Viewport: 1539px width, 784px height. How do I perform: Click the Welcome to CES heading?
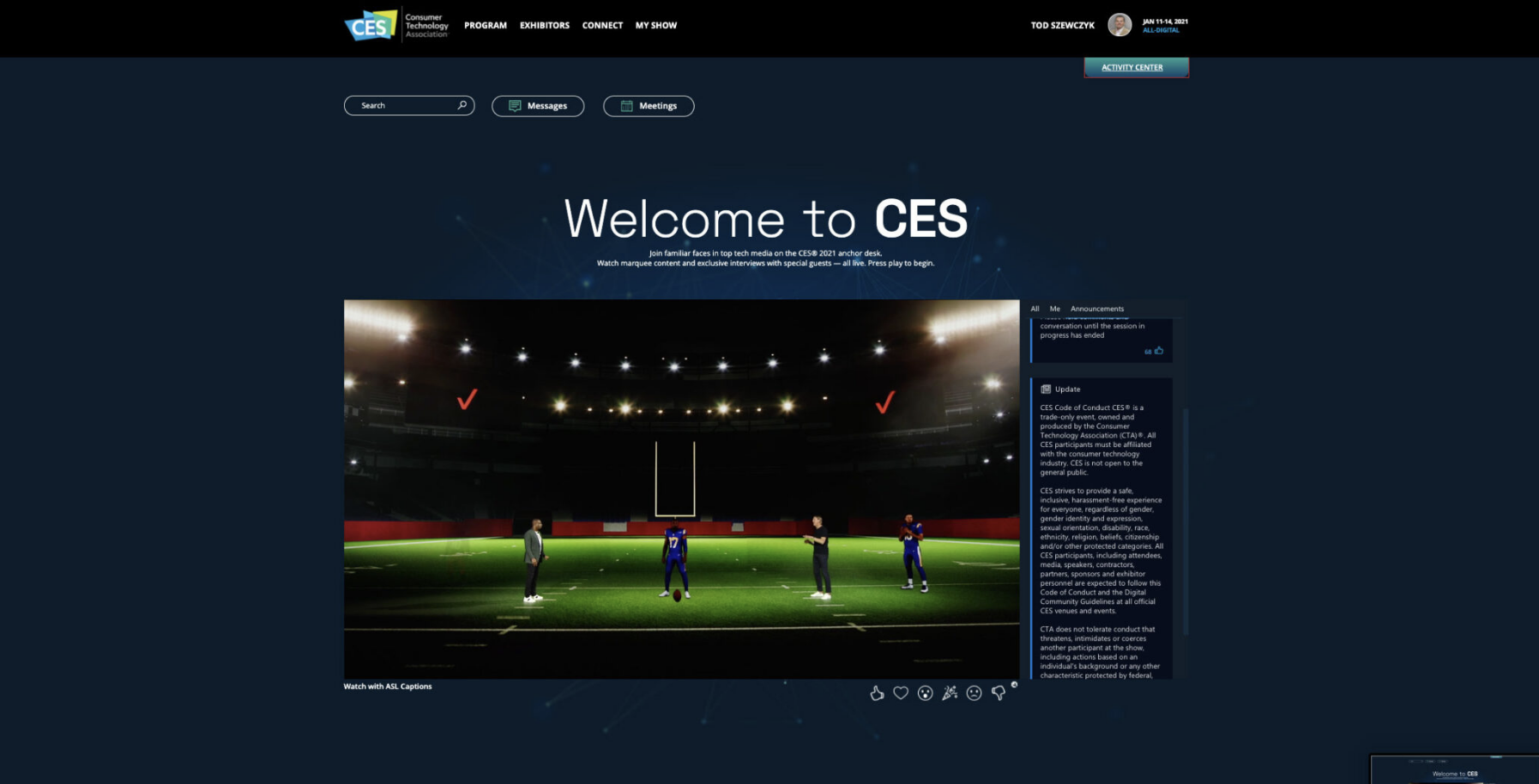coord(766,218)
